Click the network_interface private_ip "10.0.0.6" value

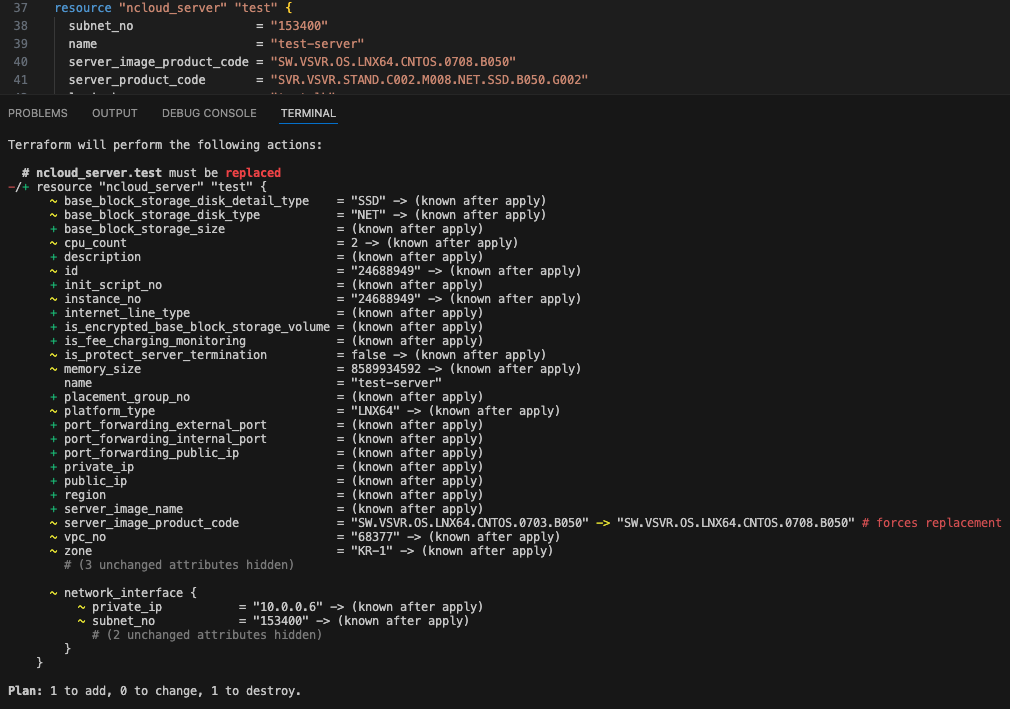tap(288, 607)
